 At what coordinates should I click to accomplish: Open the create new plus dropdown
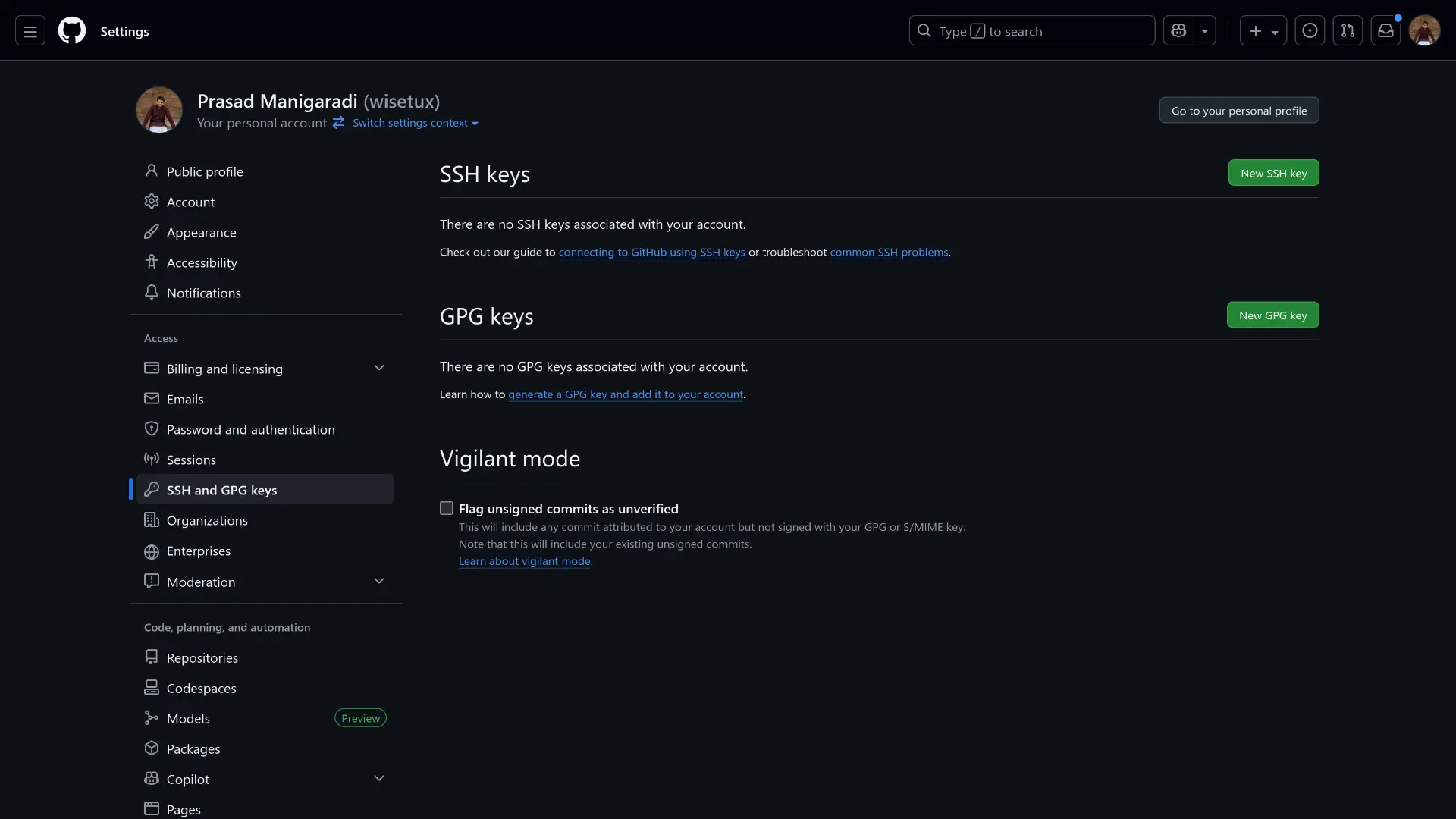[x=1263, y=31]
